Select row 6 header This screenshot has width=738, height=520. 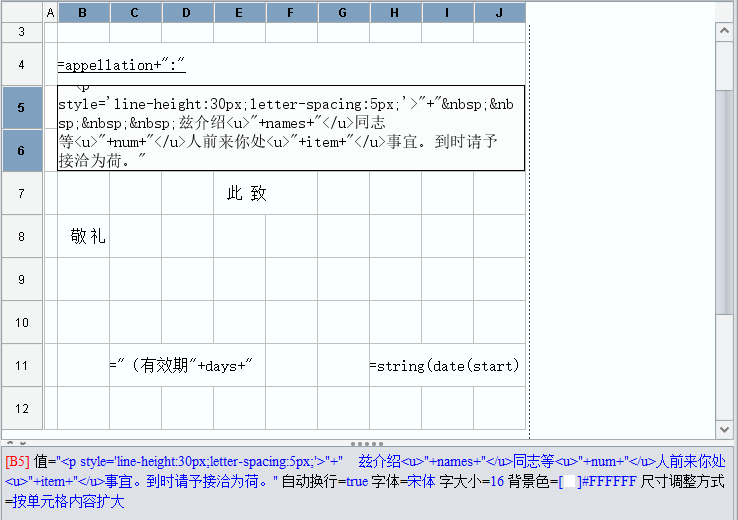tap(22, 151)
